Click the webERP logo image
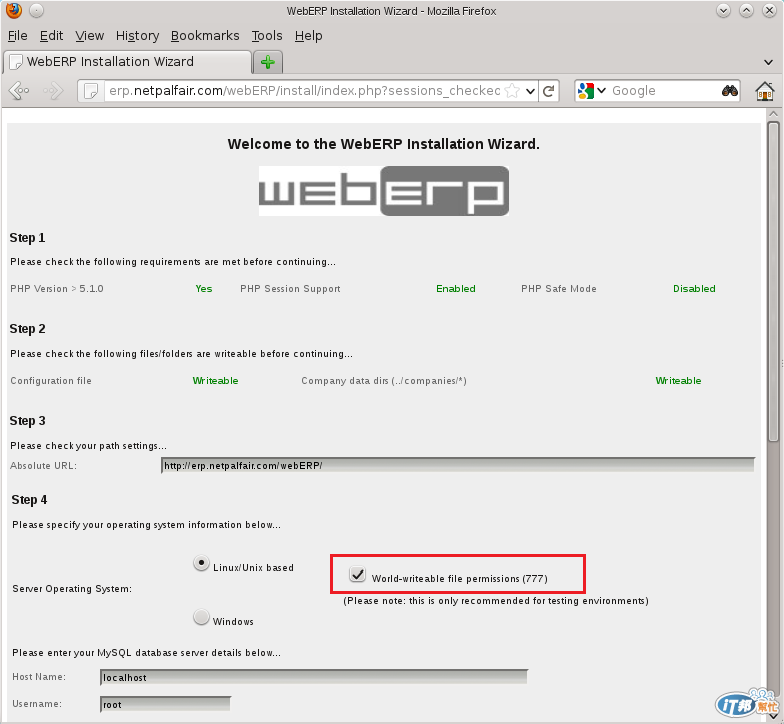The height and width of the screenshot is (724, 784). coord(384,191)
